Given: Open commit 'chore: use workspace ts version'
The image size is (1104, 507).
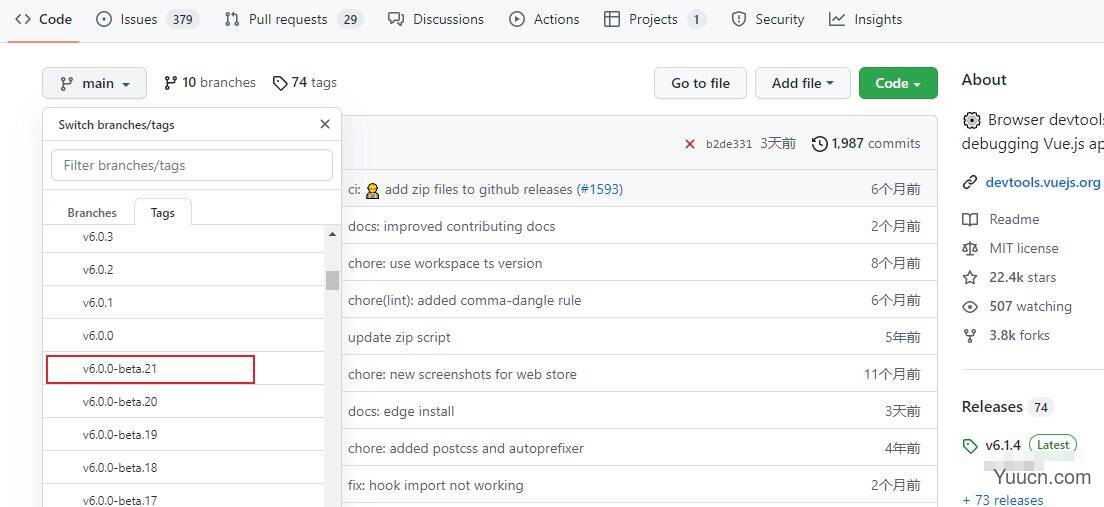Looking at the screenshot, I should (445, 263).
